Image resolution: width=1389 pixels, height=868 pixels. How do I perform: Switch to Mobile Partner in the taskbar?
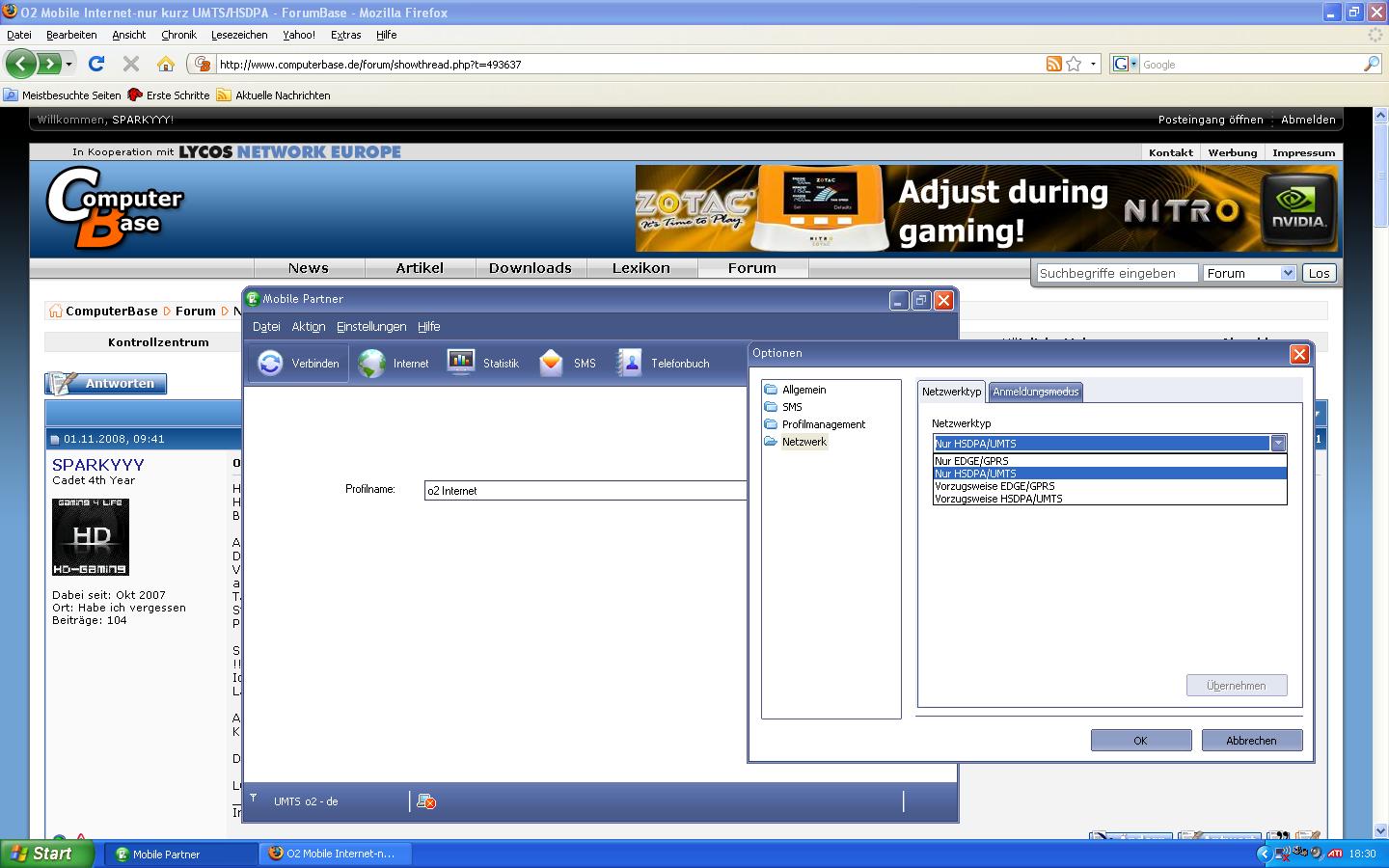tap(179, 854)
